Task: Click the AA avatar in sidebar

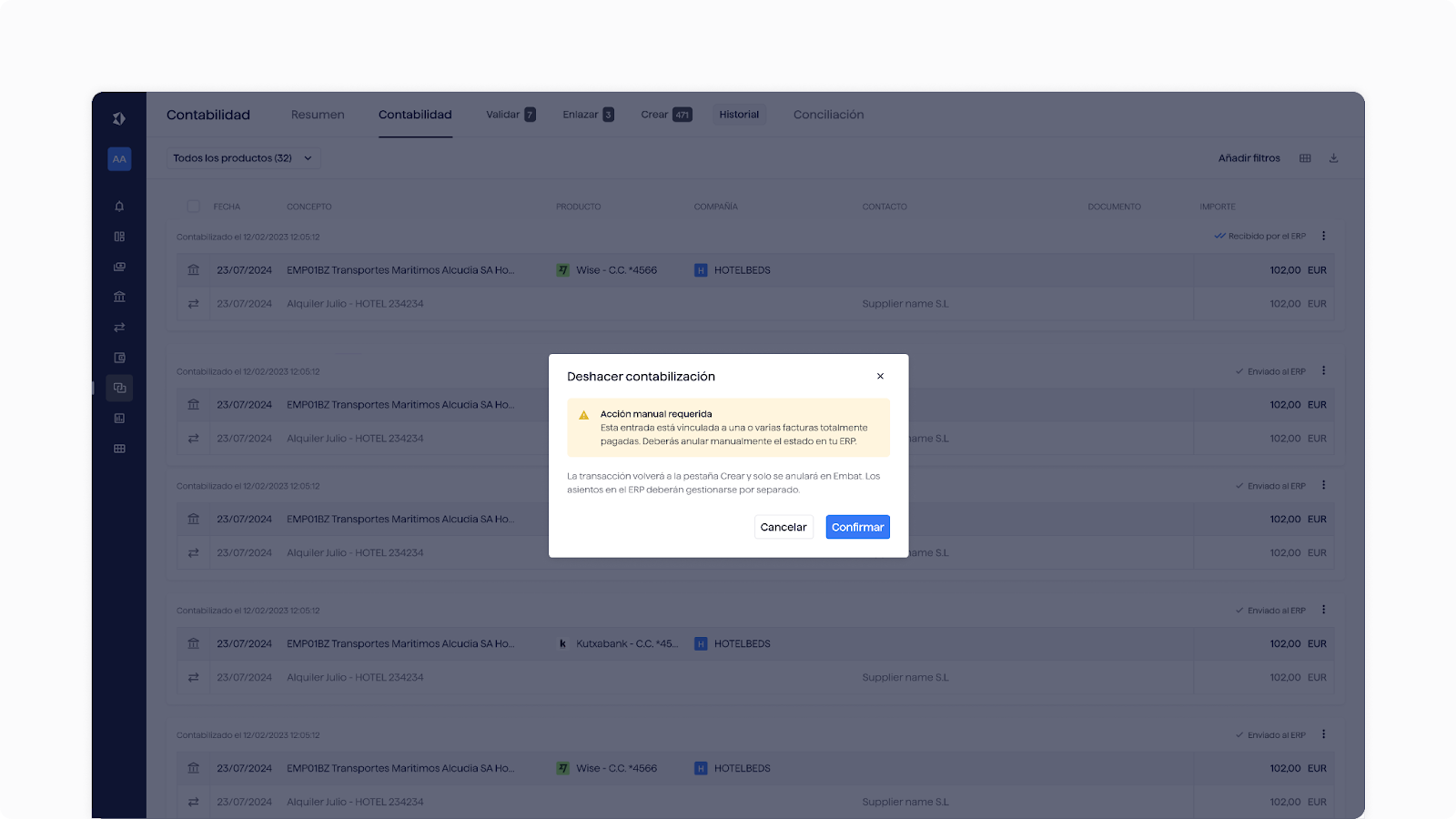Action: point(119,159)
